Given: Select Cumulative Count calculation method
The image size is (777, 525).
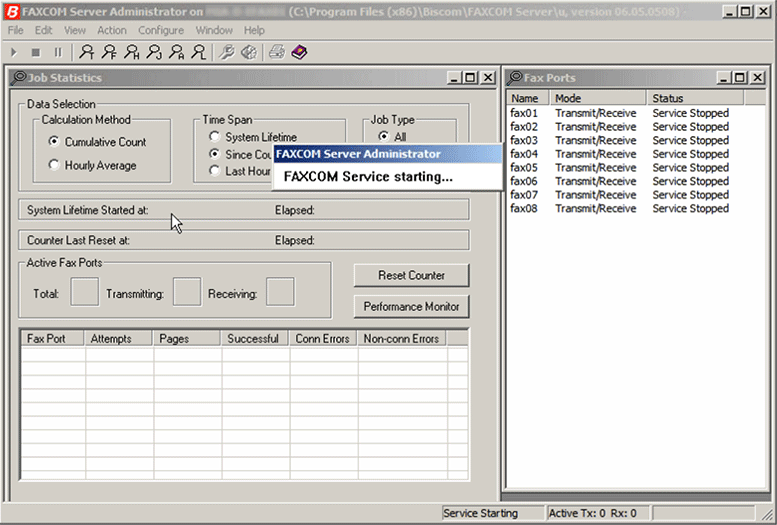Looking at the screenshot, I should (x=97, y=142).
